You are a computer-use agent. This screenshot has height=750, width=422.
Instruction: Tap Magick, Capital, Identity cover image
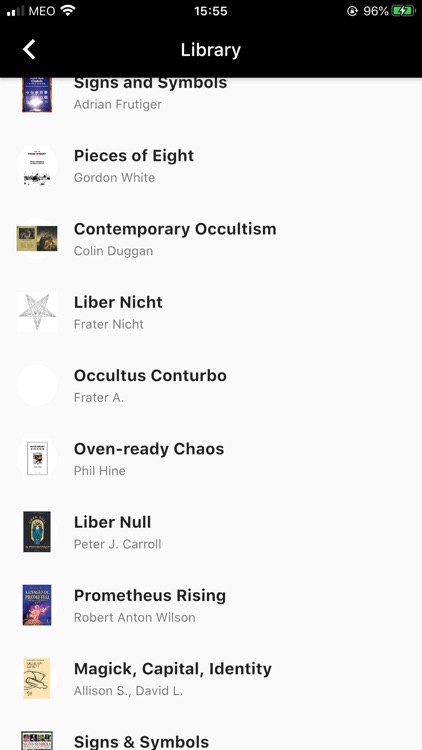point(37,678)
